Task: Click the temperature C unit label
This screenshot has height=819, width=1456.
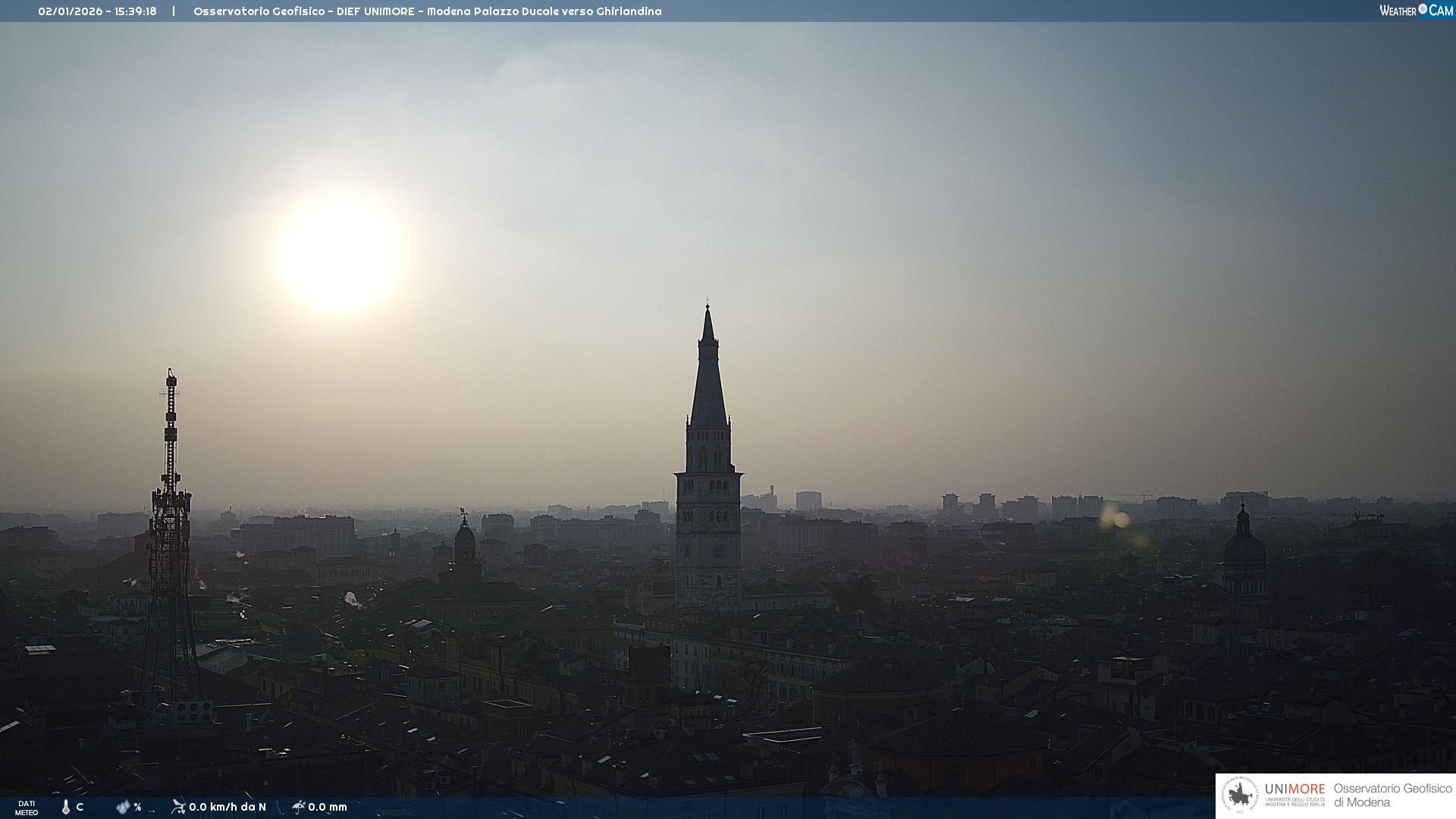Action: tap(80, 807)
